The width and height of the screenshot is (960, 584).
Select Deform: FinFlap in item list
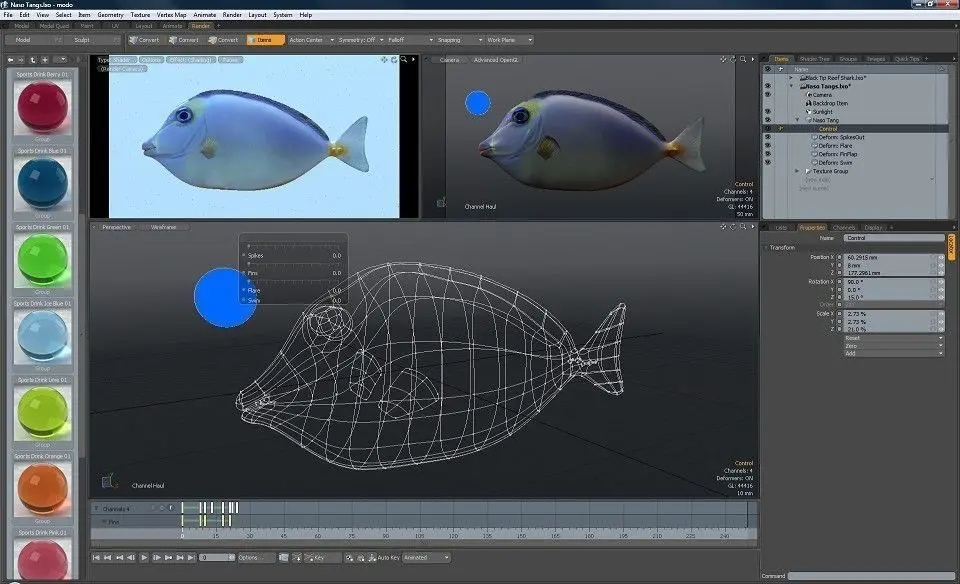coord(838,154)
